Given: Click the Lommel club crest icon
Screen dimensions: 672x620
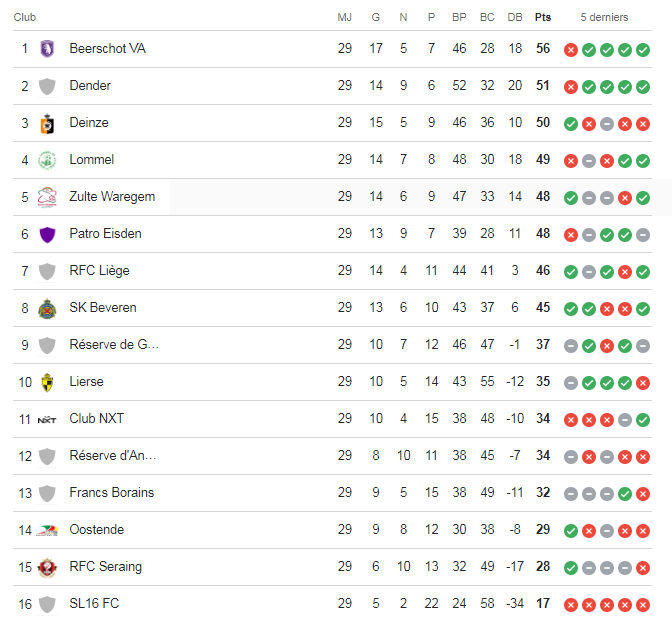Looking at the screenshot, I should click(46, 160).
